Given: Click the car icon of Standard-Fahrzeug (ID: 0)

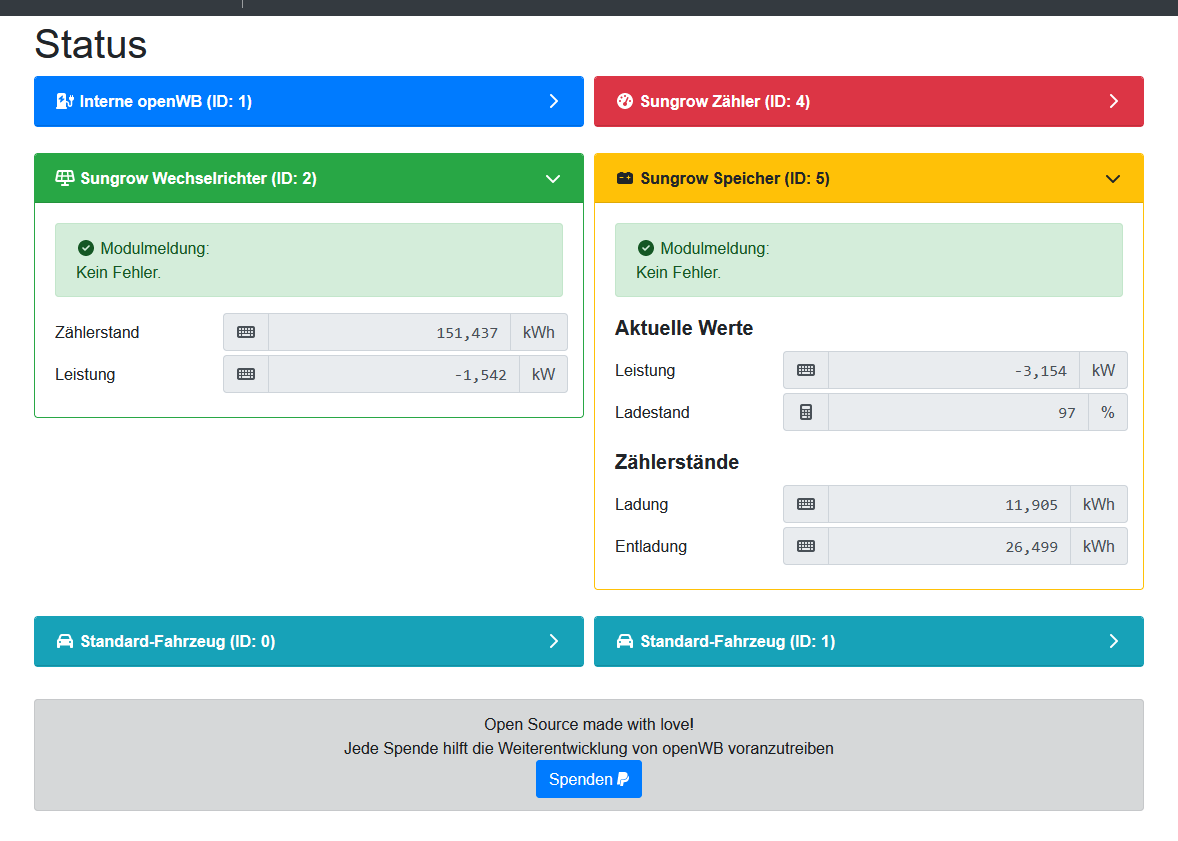Looking at the screenshot, I should pyautogui.click(x=65, y=641).
